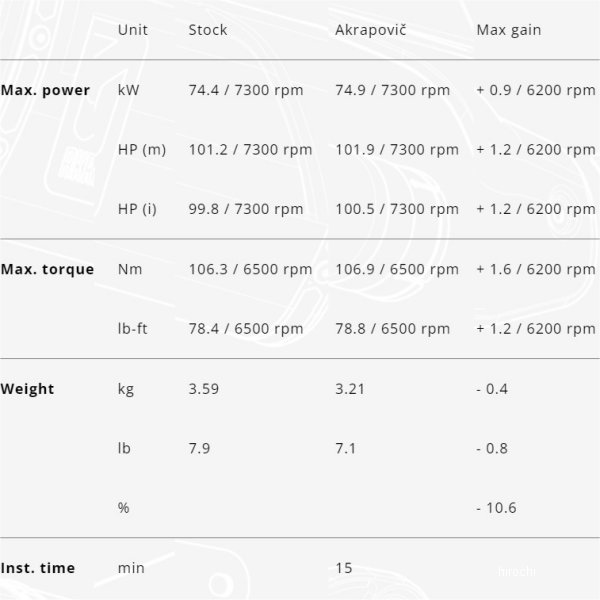Select the Max. power row label
Viewport: 600px width, 600px height.
coord(45,90)
